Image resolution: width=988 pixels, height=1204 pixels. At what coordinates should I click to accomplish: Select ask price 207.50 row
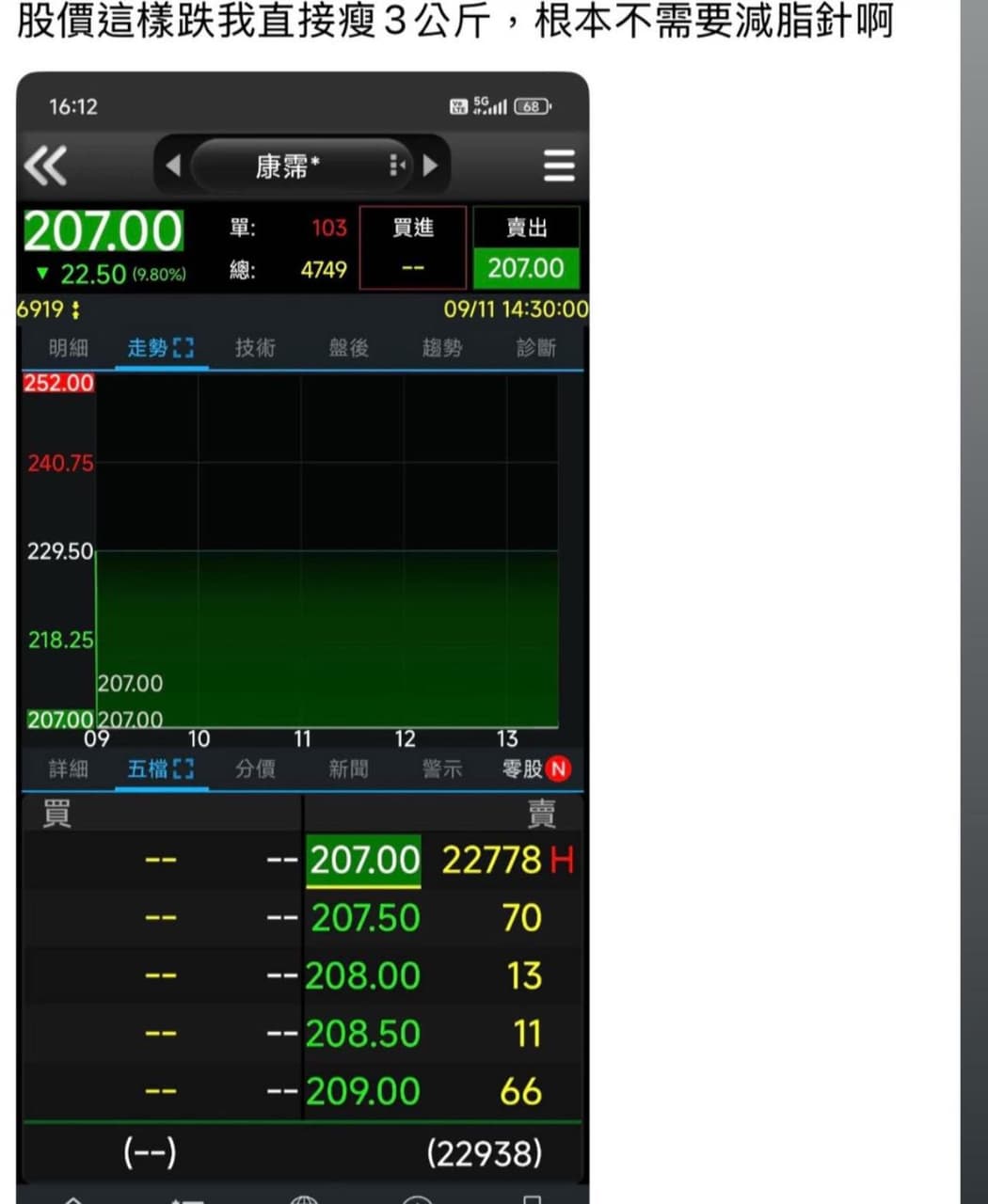coord(365,918)
